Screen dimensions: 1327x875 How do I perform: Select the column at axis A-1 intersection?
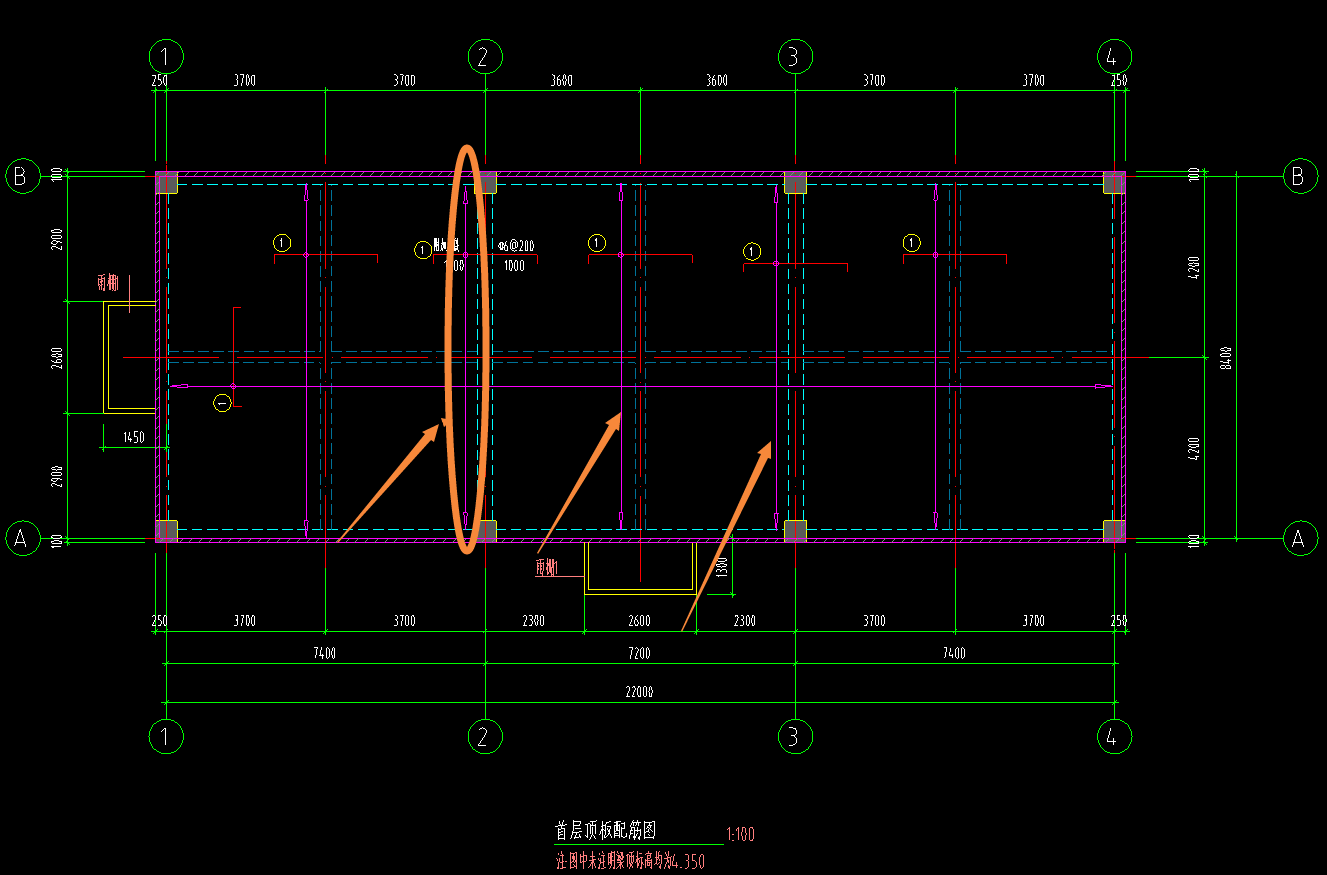pyautogui.click(x=166, y=531)
